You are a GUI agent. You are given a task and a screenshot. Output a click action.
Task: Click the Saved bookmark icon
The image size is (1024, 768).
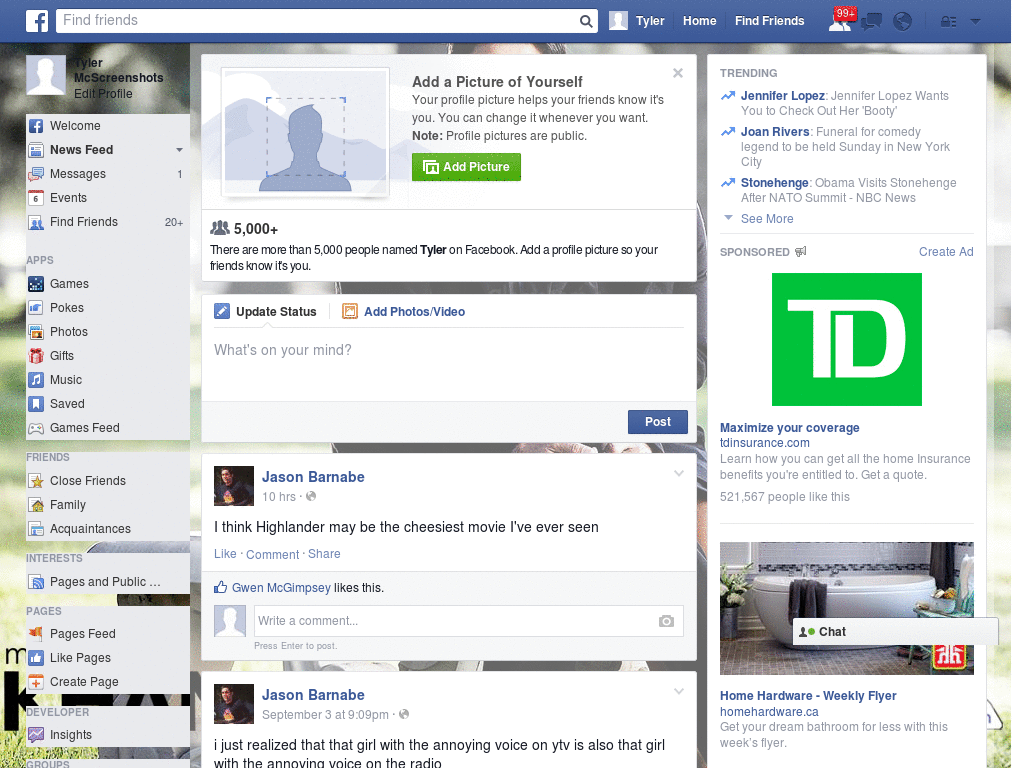[36, 404]
